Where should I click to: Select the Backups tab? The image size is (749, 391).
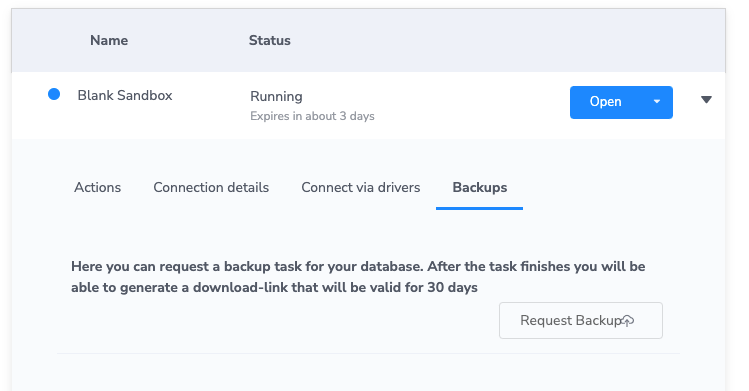(480, 188)
